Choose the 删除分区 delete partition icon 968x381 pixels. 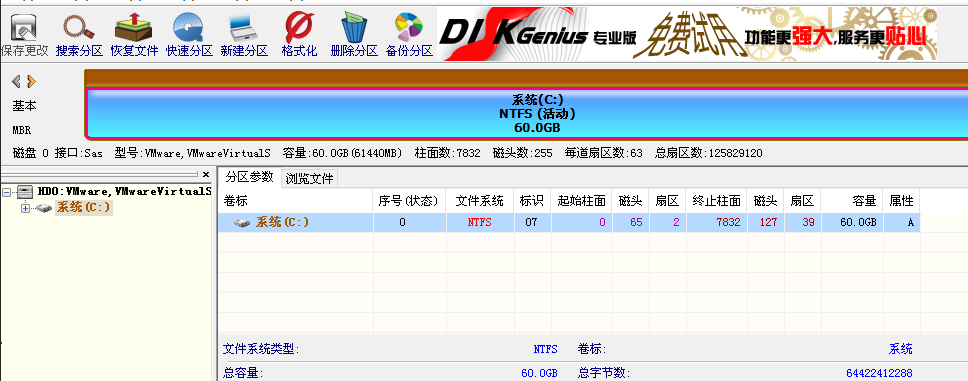click(x=354, y=36)
